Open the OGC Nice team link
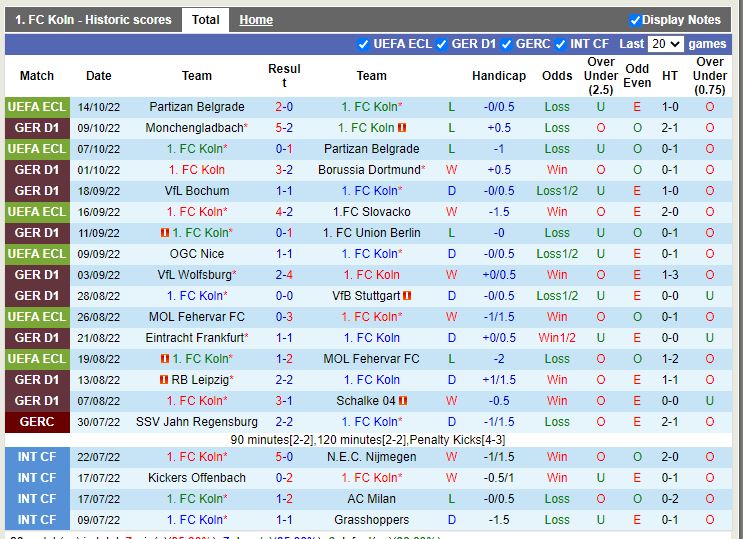The width and height of the screenshot is (743, 539). [x=197, y=254]
